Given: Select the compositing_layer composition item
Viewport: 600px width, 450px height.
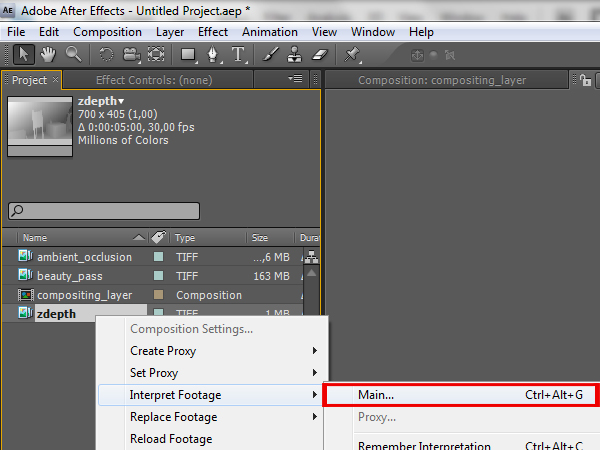Looking at the screenshot, I should point(84,295).
